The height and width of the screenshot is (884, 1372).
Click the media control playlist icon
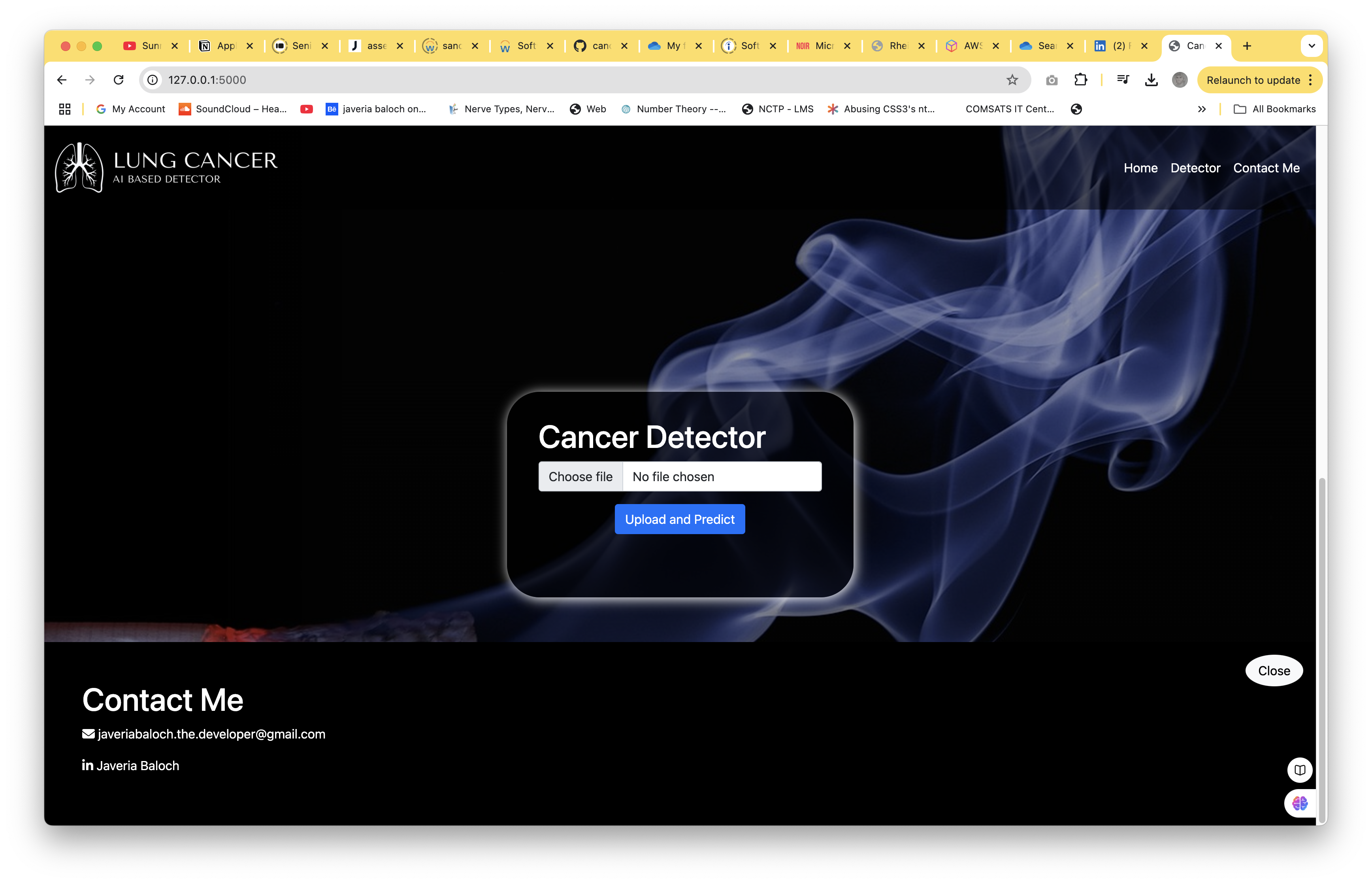coord(1123,80)
